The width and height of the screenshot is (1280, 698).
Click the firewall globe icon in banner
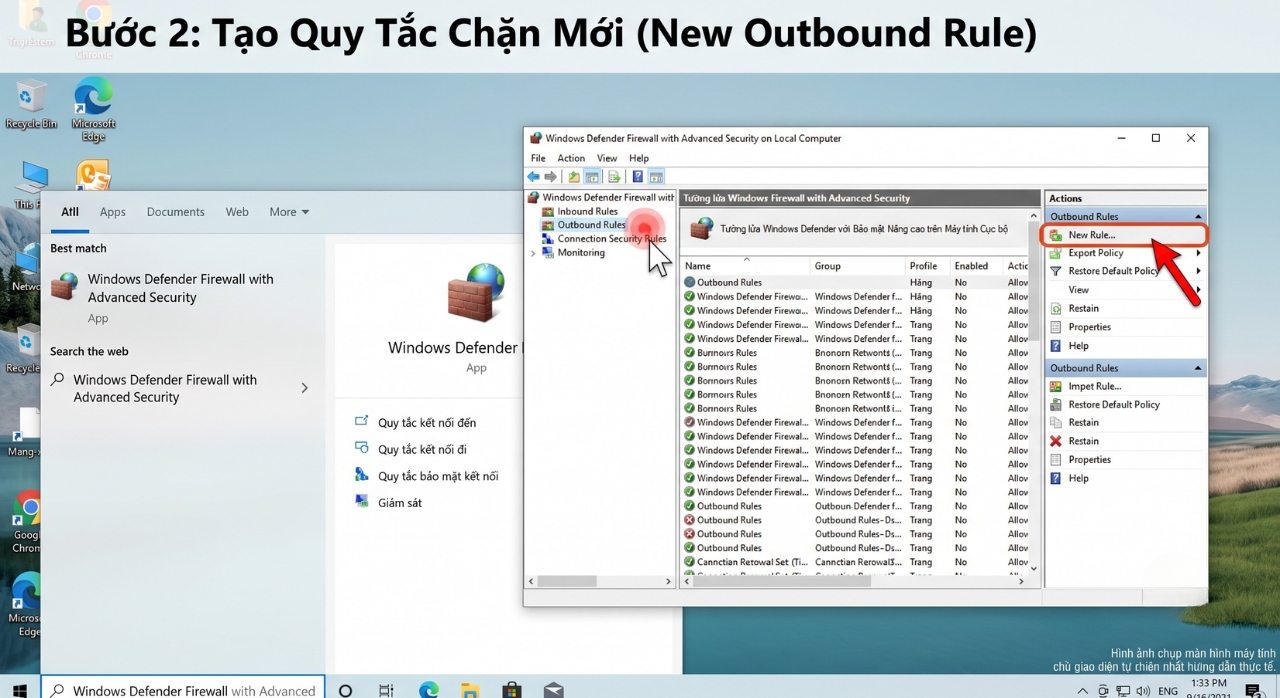coord(702,229)
